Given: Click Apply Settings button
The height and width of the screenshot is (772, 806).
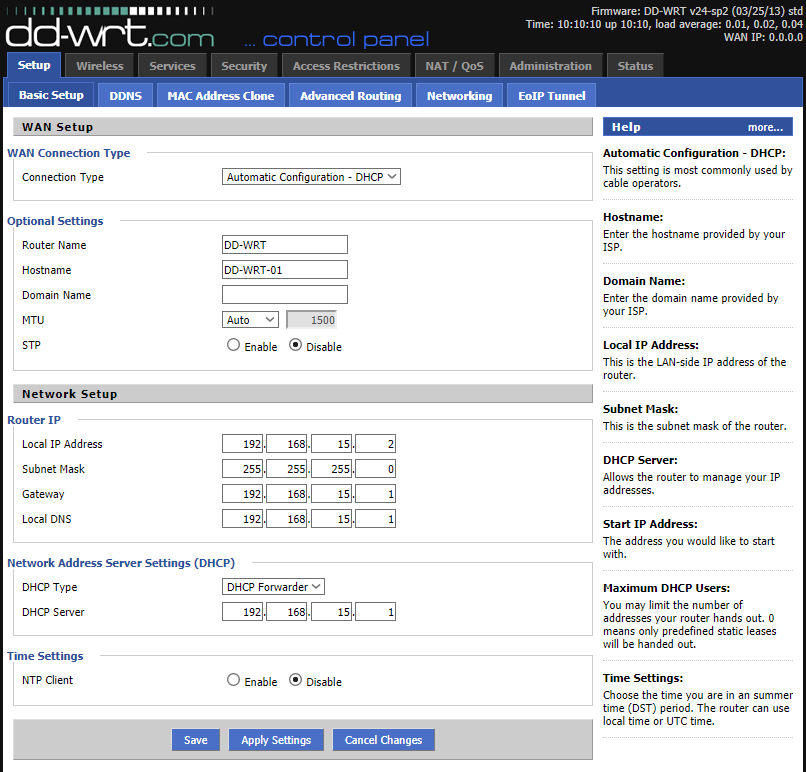Looking at the screenshot, I should [x=276, y=740].
